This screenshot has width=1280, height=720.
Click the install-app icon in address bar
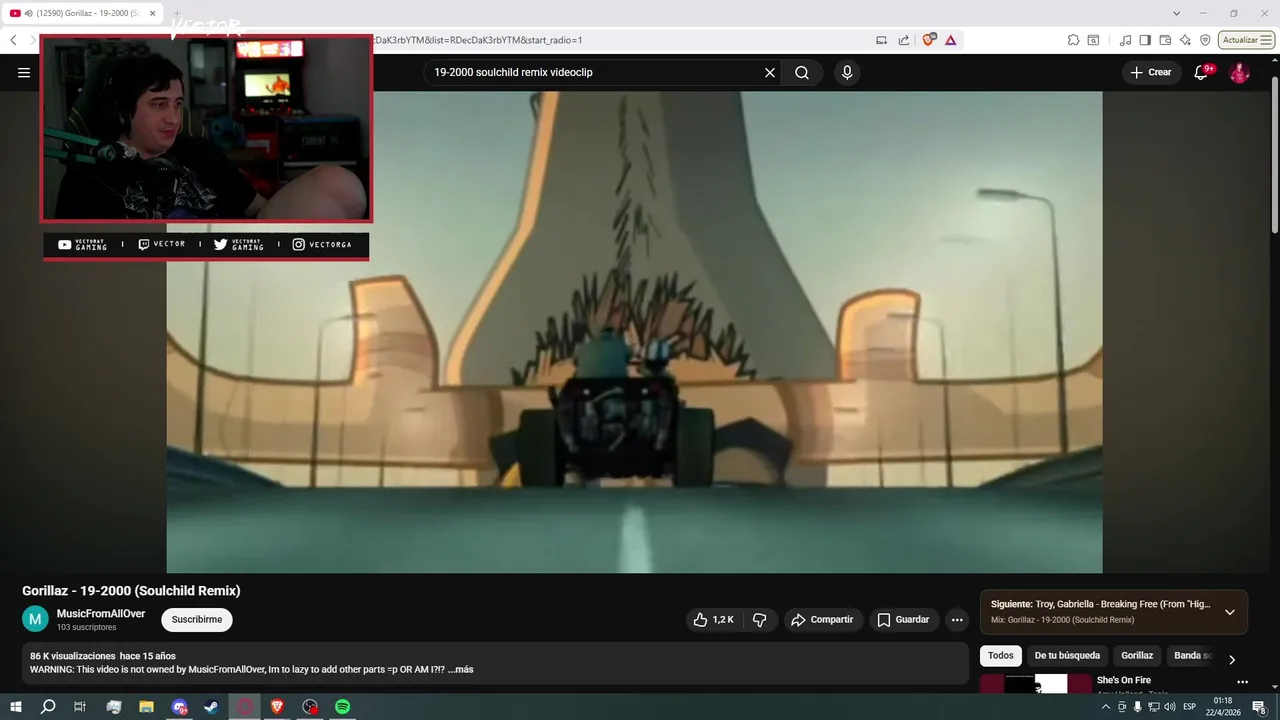click(881, 40)
